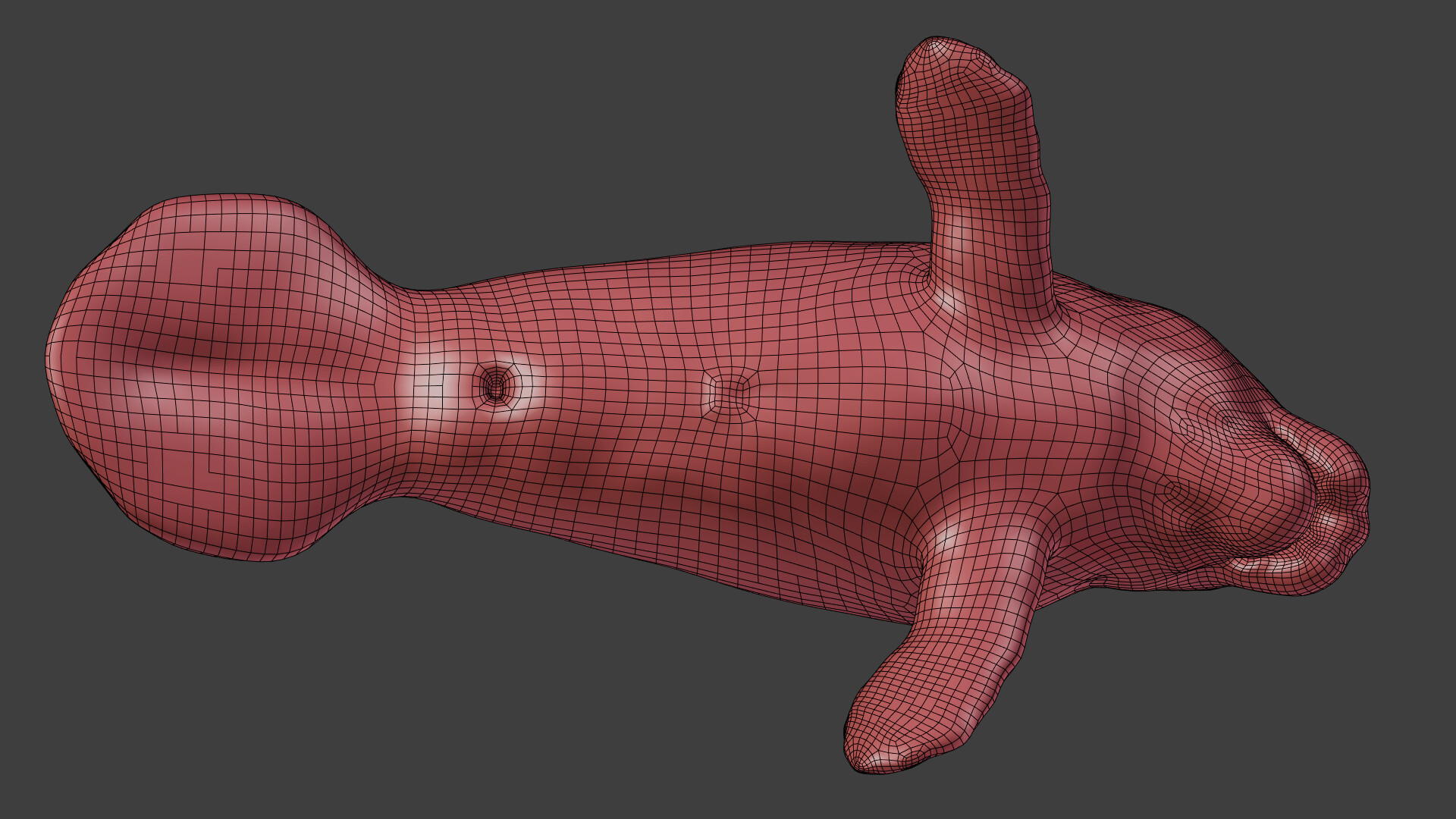The image size is (1456, 819).
Task: Click the top-center surface of the bulbous end
Action: (227, 227)
